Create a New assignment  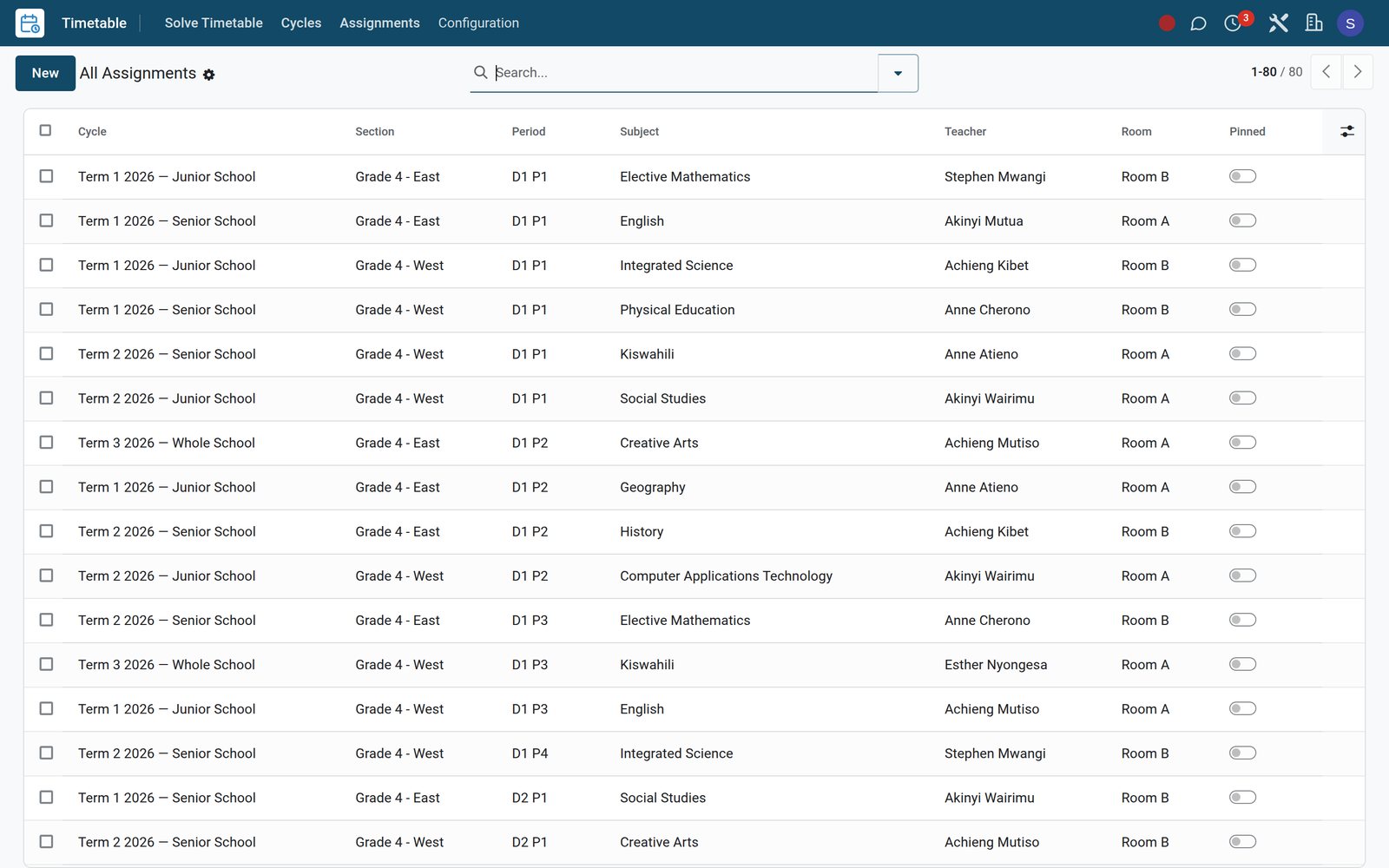tap(45, 73)
